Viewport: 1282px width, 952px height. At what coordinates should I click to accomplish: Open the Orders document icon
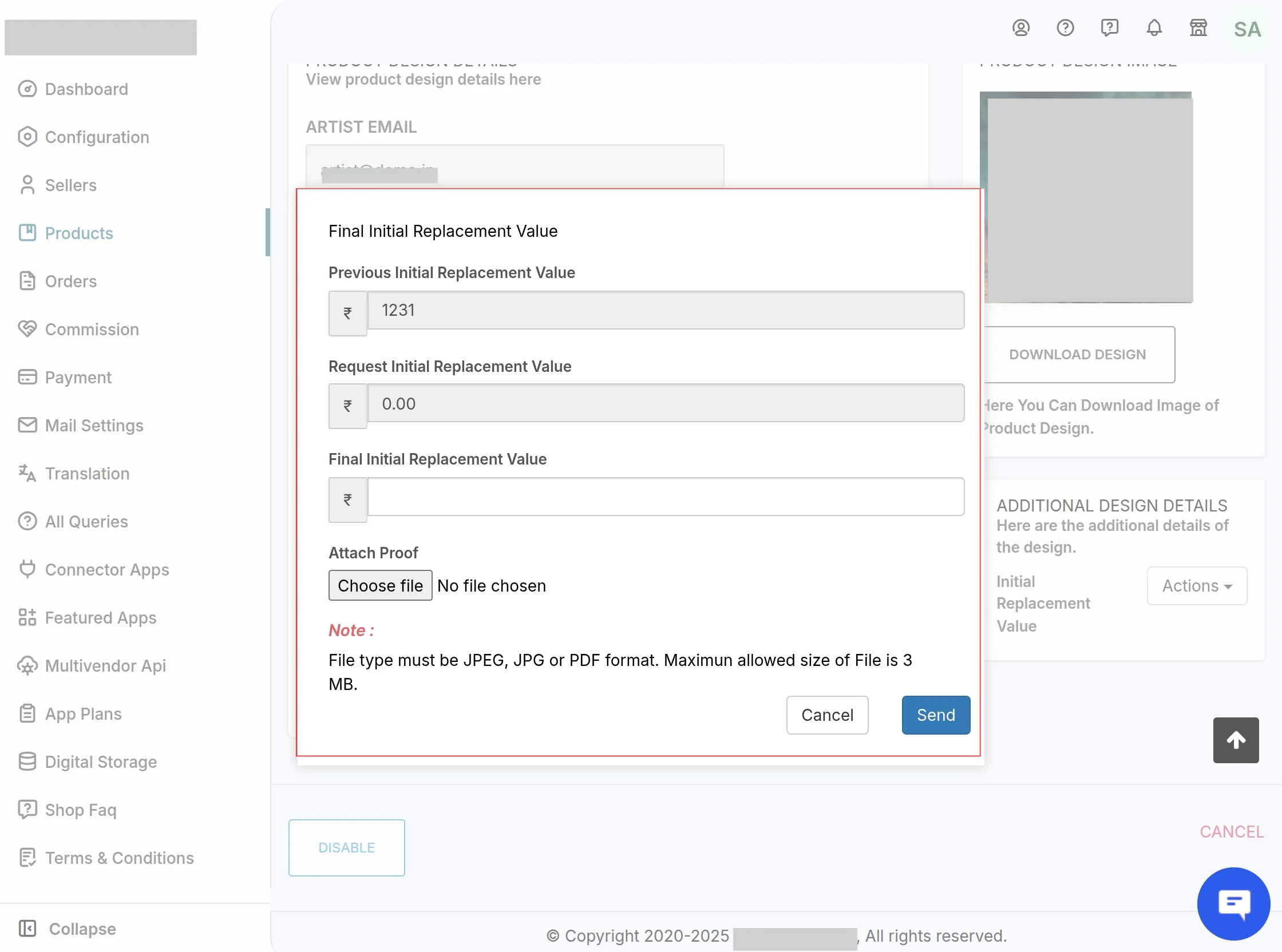(x=27, y=281)
